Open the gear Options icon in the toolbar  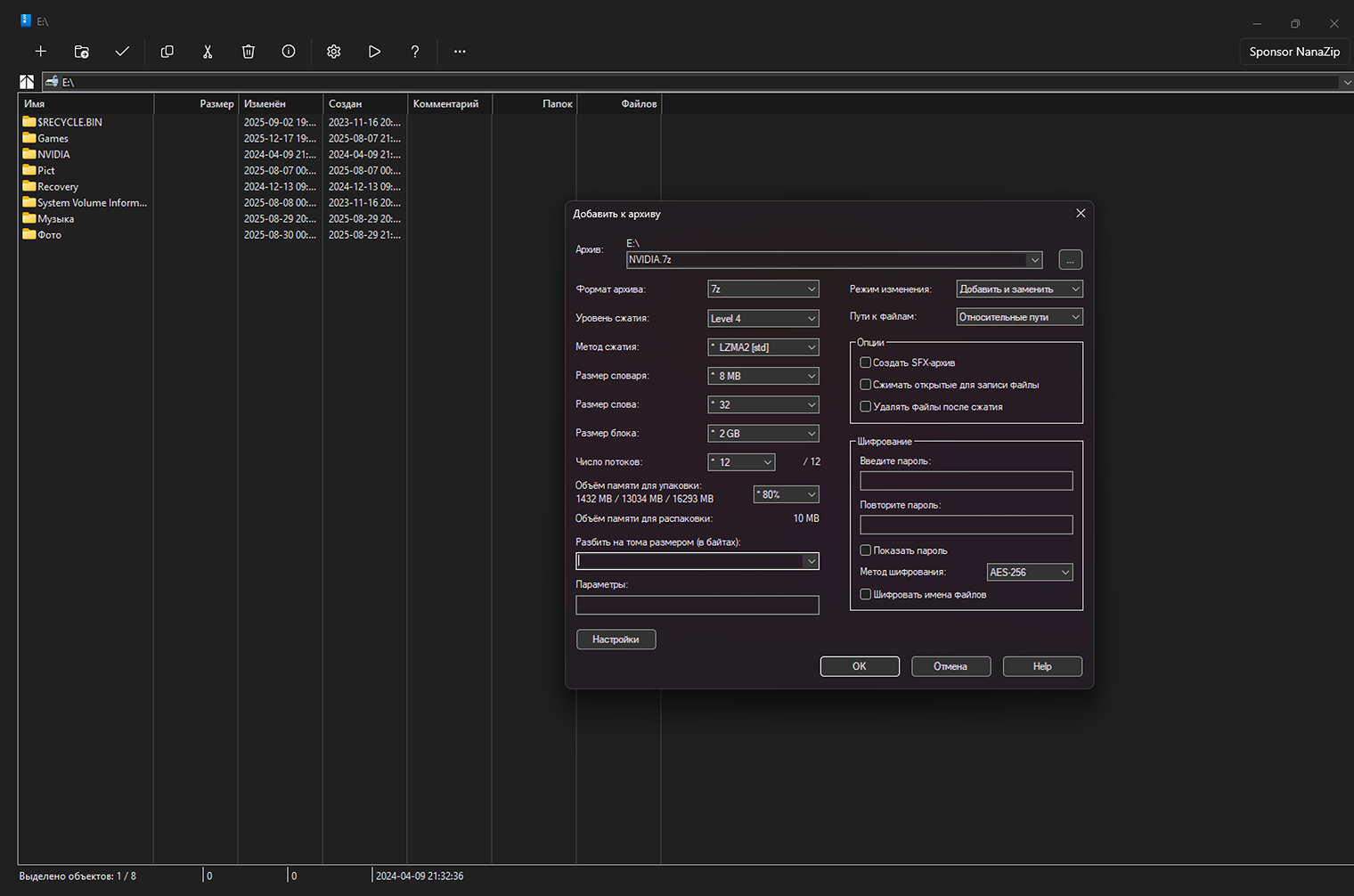click(334, 52)
